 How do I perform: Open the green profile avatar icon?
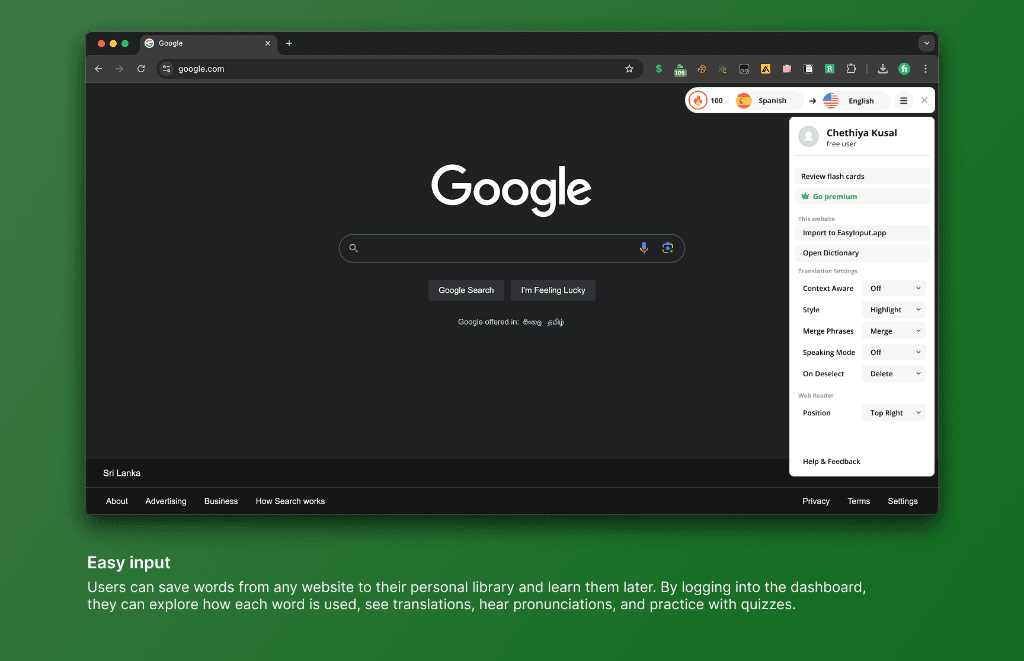coord(904,69)
